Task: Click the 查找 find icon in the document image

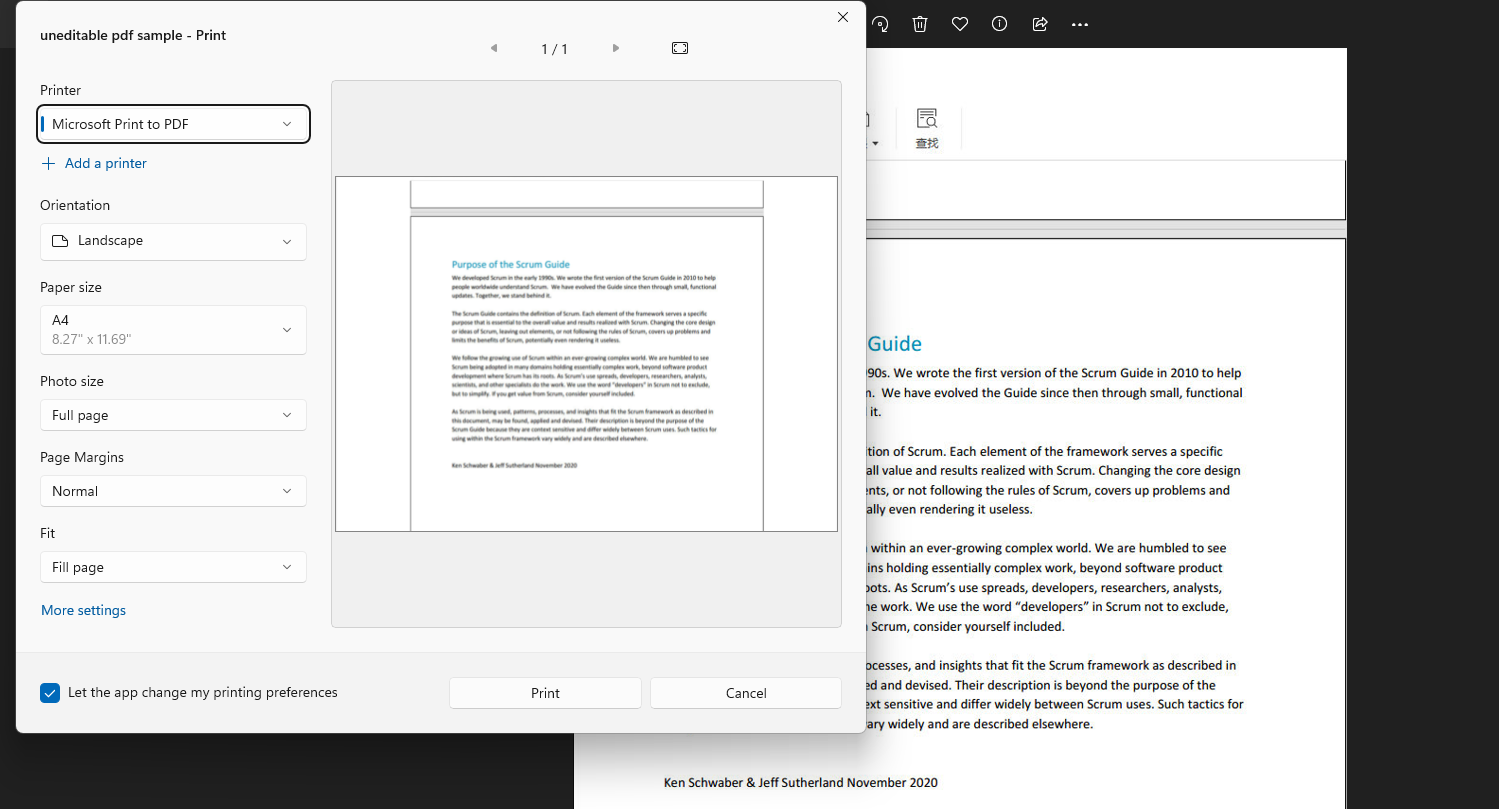Action: [927, 129]
